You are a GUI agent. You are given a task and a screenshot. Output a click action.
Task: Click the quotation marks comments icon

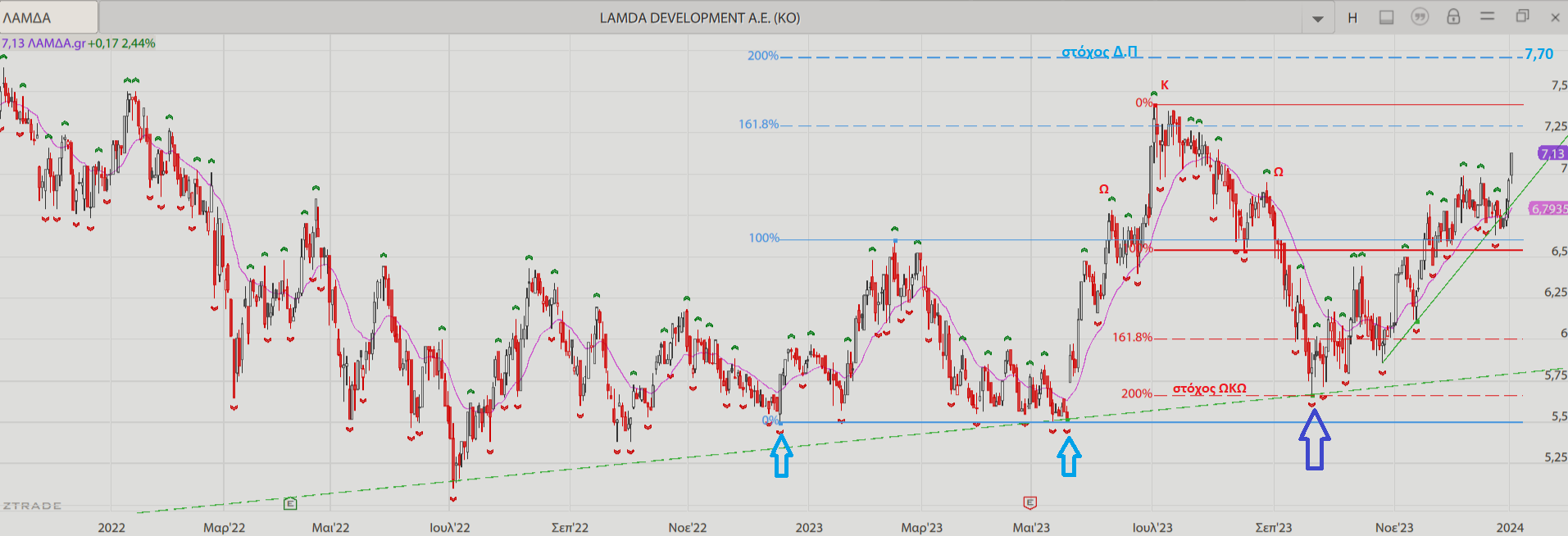click(x=1420, y=16)
